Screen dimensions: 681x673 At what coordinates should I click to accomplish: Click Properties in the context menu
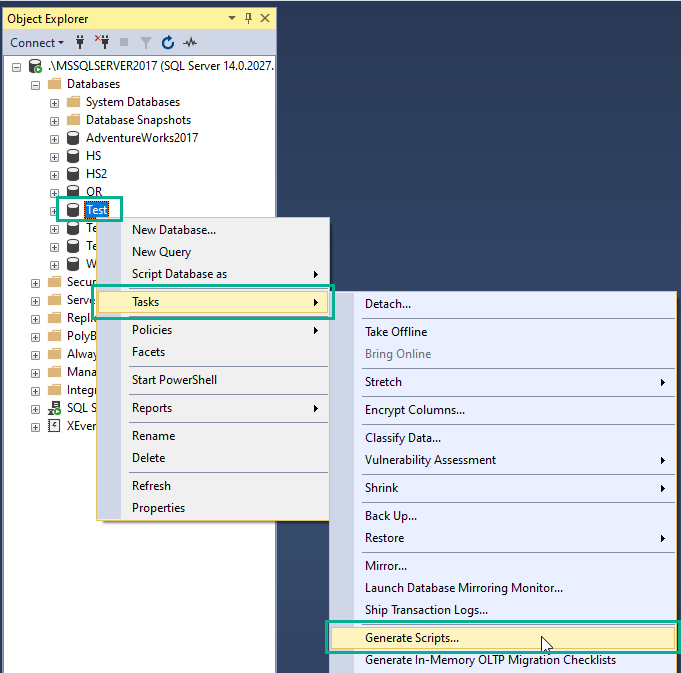click(158, 508)
